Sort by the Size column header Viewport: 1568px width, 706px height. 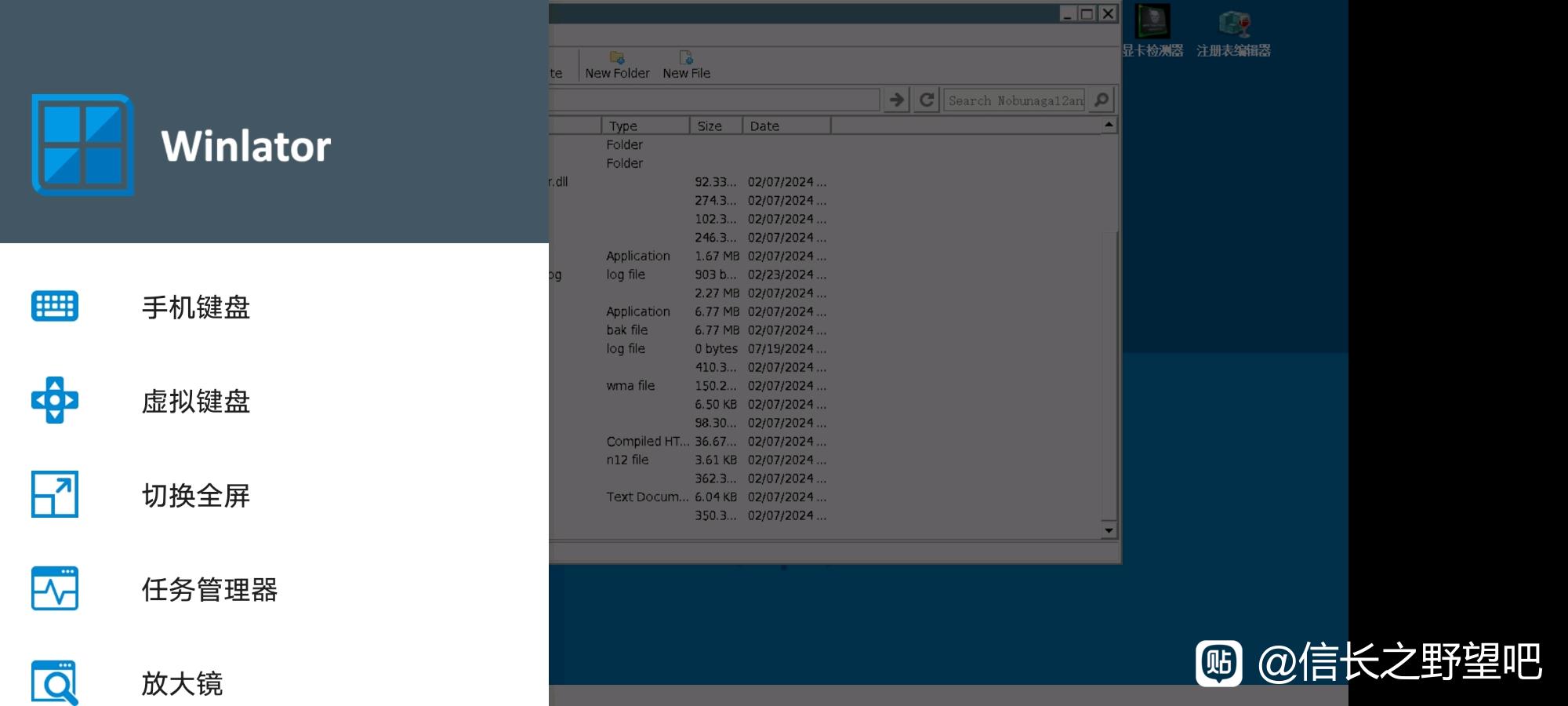tap(716, 126)
